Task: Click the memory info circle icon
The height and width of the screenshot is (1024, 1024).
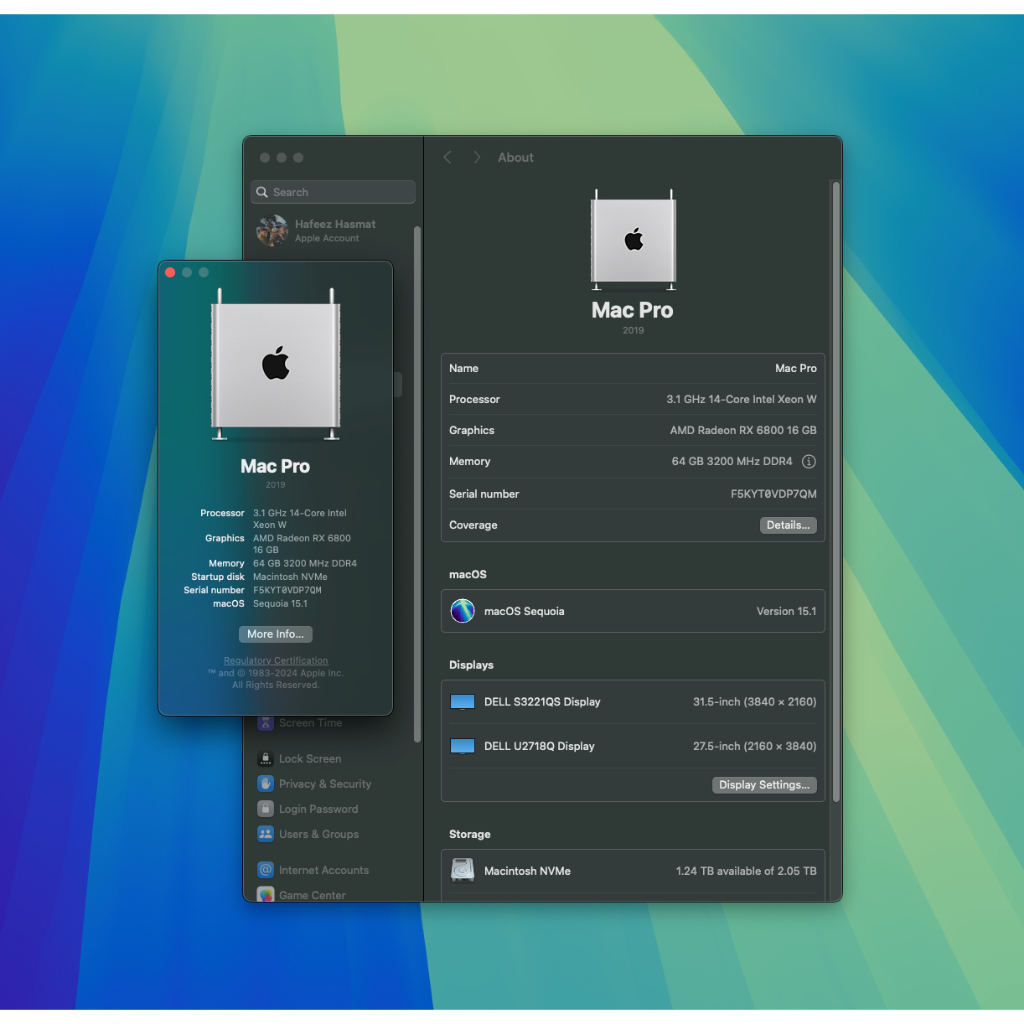Action: (x=809, y=462)
